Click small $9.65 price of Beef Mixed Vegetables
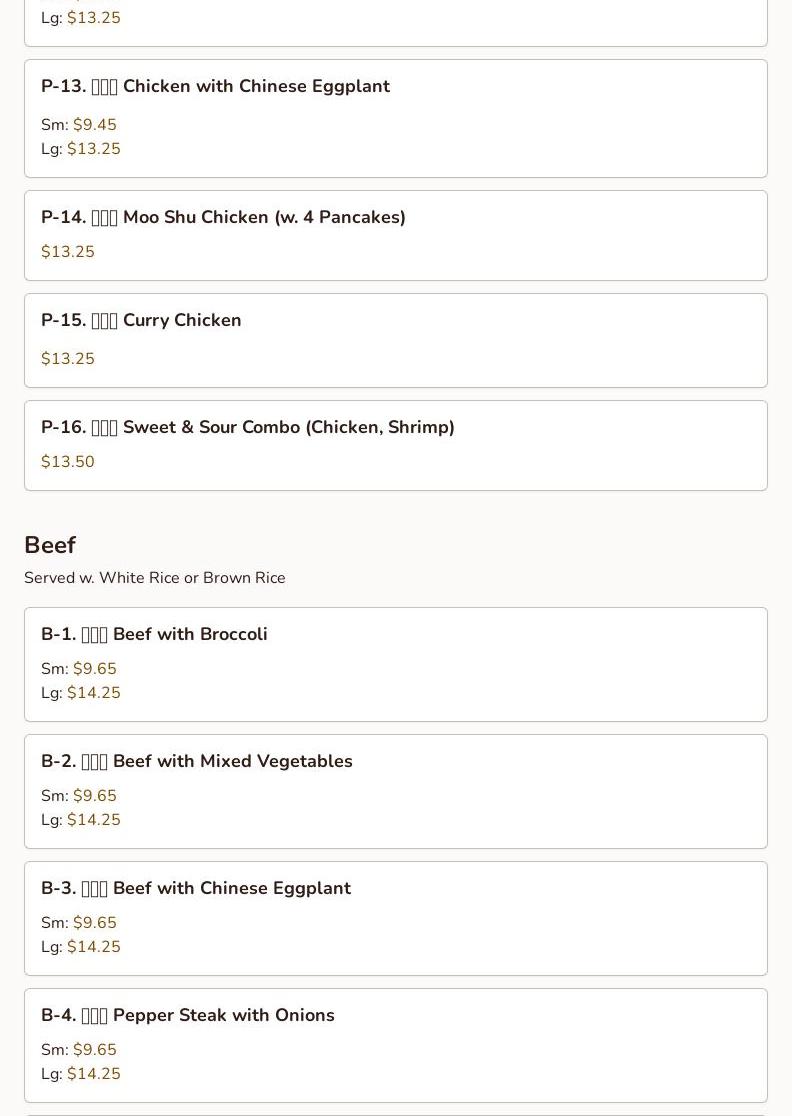 (95, 795)
